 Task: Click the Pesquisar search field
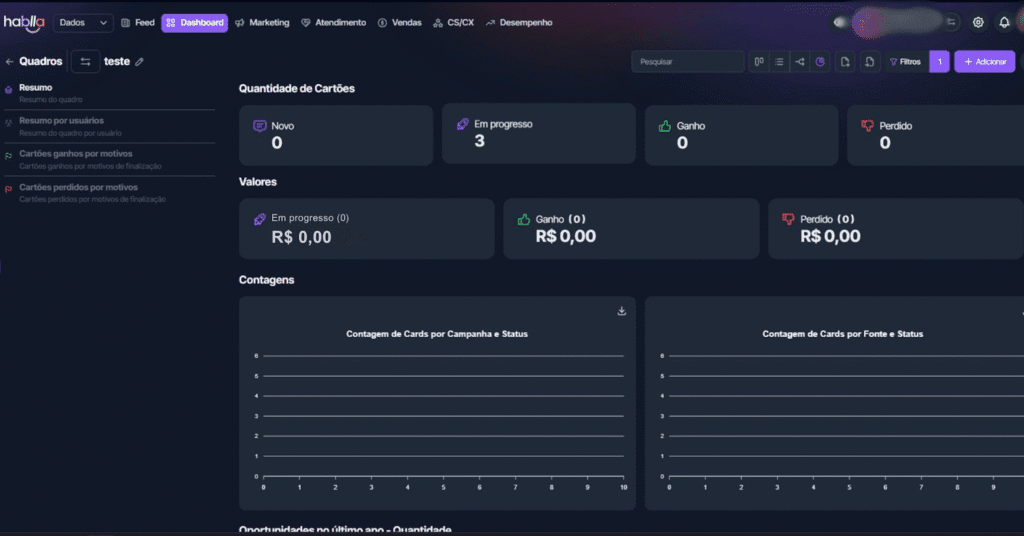(687, 62)
